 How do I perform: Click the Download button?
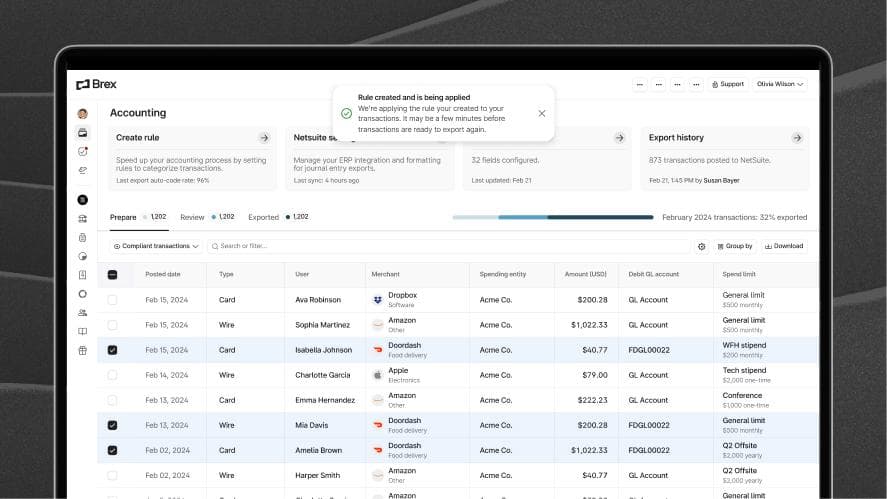tap(784, 246)
